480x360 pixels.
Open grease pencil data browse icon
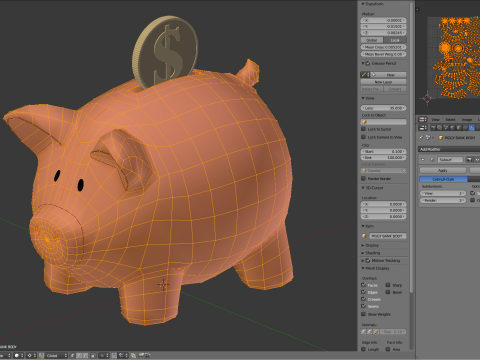(x=365, y=75)
